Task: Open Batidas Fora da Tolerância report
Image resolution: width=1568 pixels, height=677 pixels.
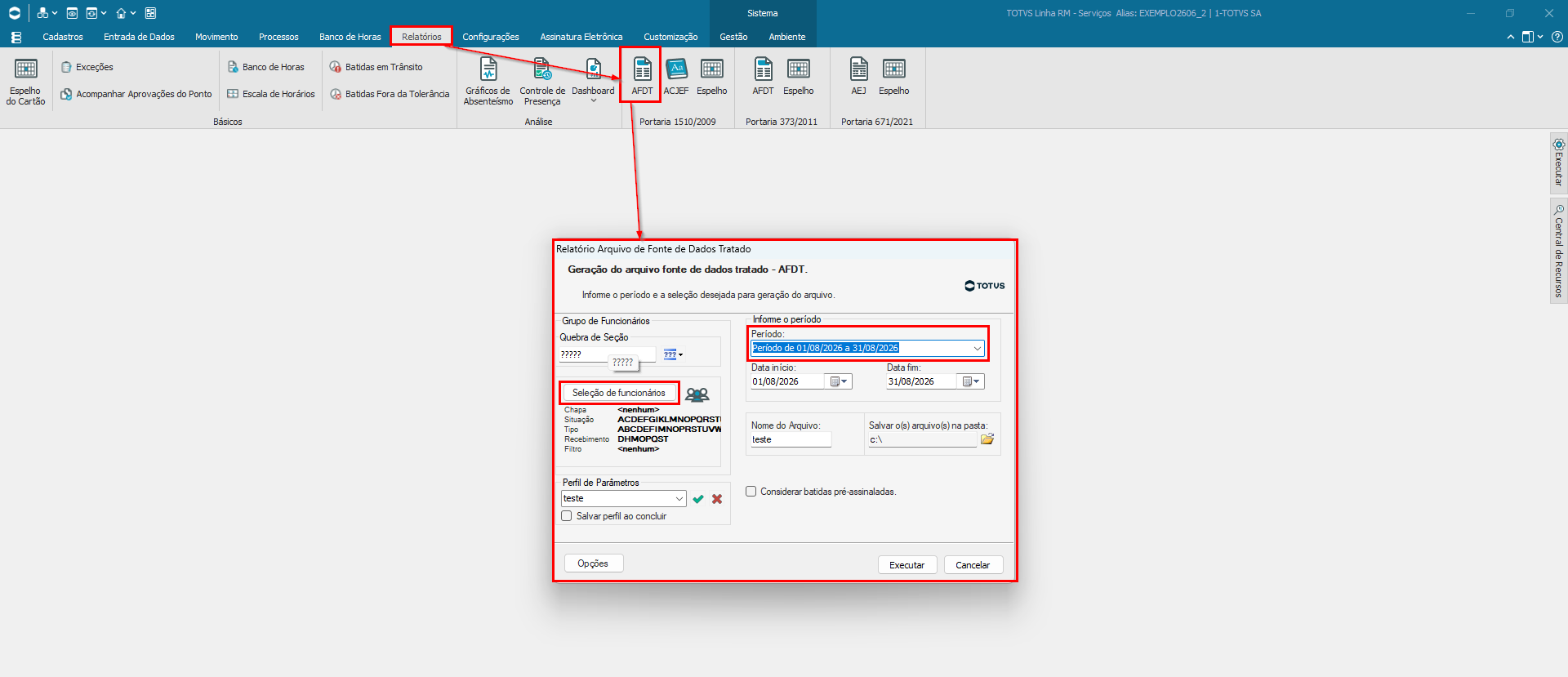Action: (390, 94)
